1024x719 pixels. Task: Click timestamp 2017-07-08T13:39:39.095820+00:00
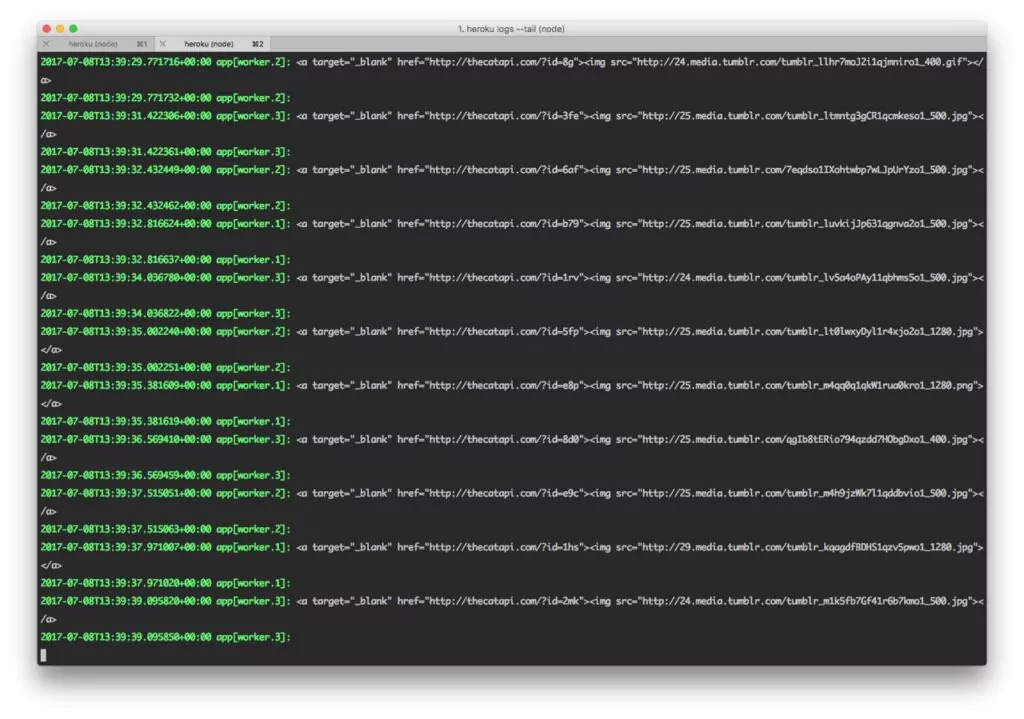(x=126, y=601)
